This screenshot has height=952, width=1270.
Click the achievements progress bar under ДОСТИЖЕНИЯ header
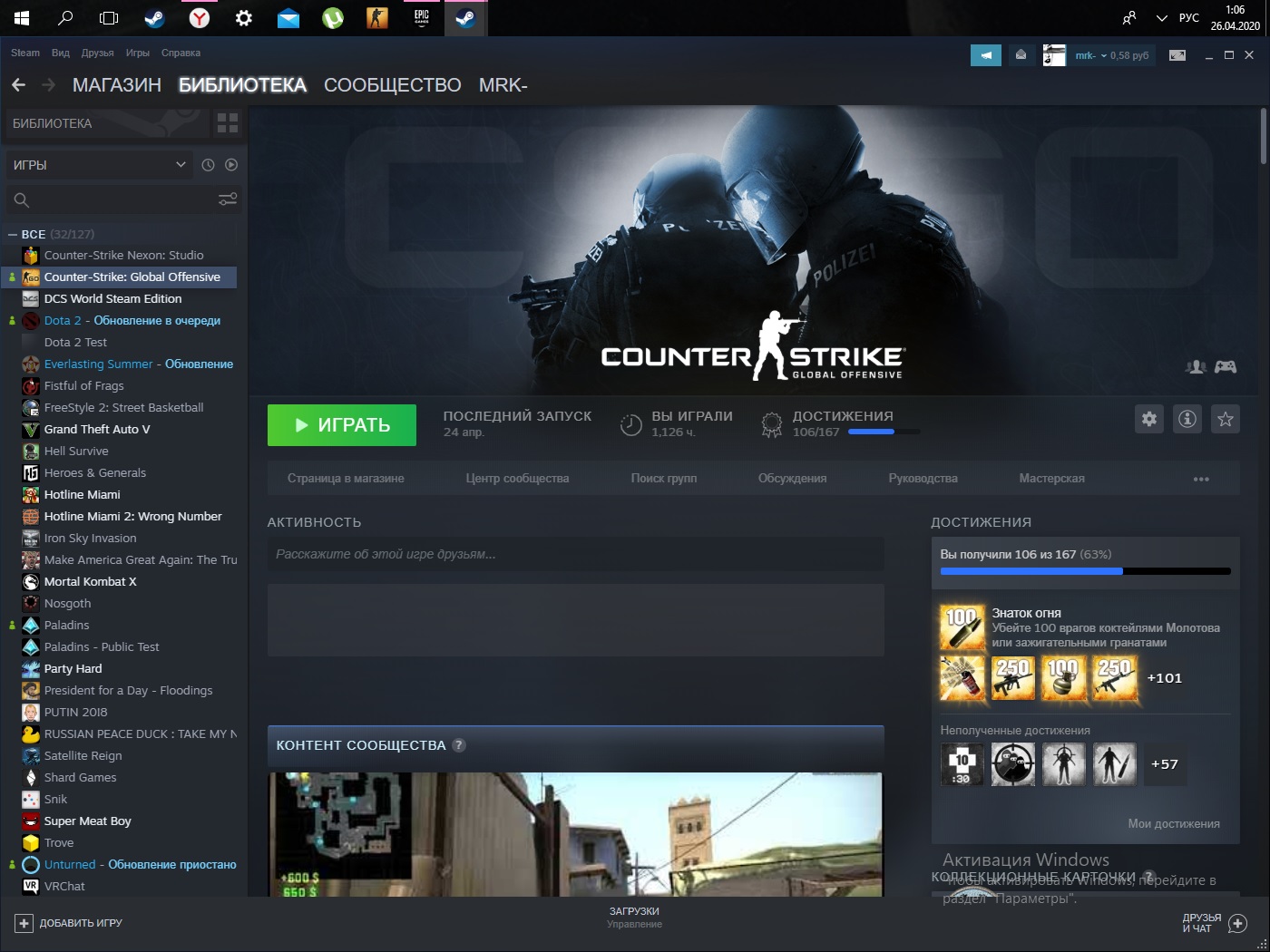point(884,432)
